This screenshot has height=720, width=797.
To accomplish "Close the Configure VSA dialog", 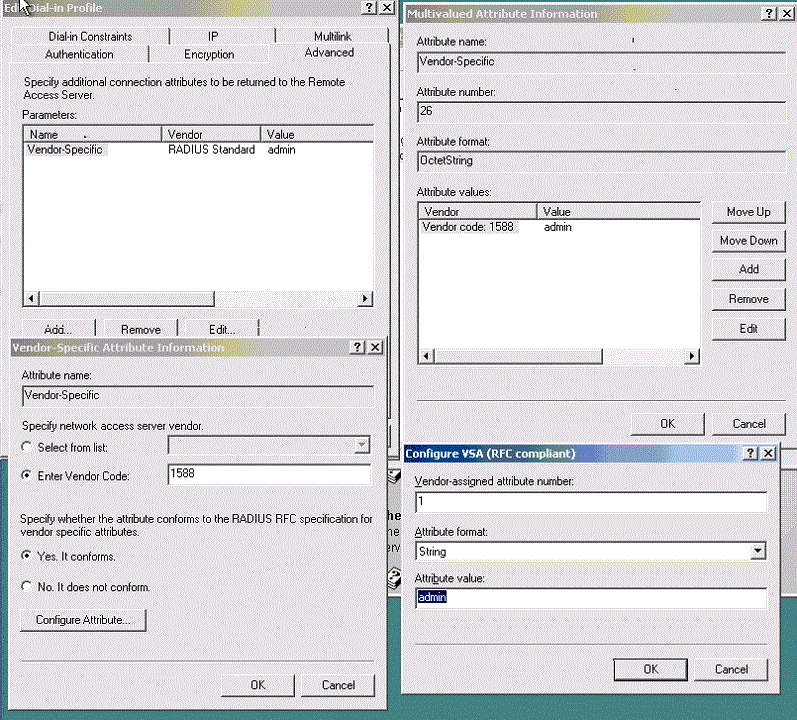I will tap(768, 453).
